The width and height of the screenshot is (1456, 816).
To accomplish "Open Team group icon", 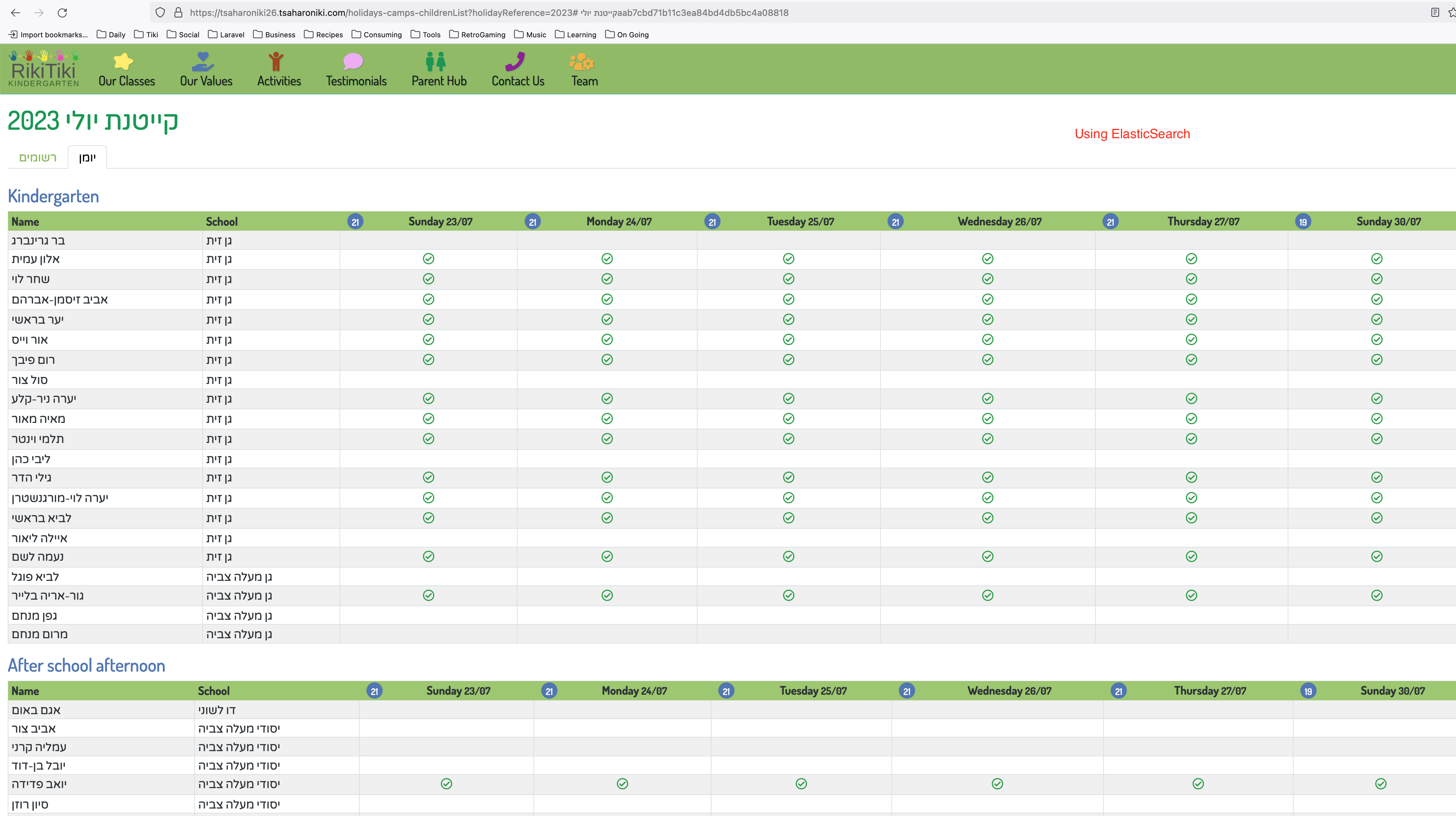I will click(582, 61).
